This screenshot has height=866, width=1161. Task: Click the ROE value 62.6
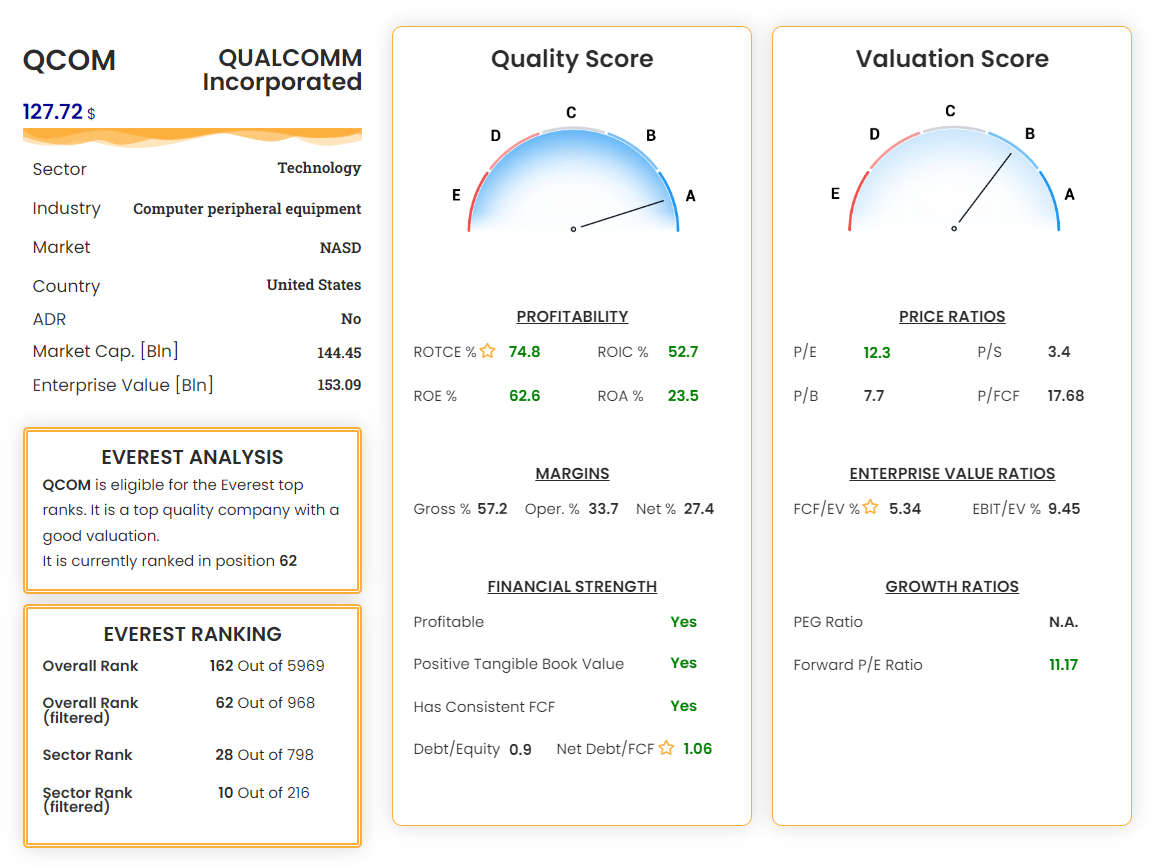point(524,396)
